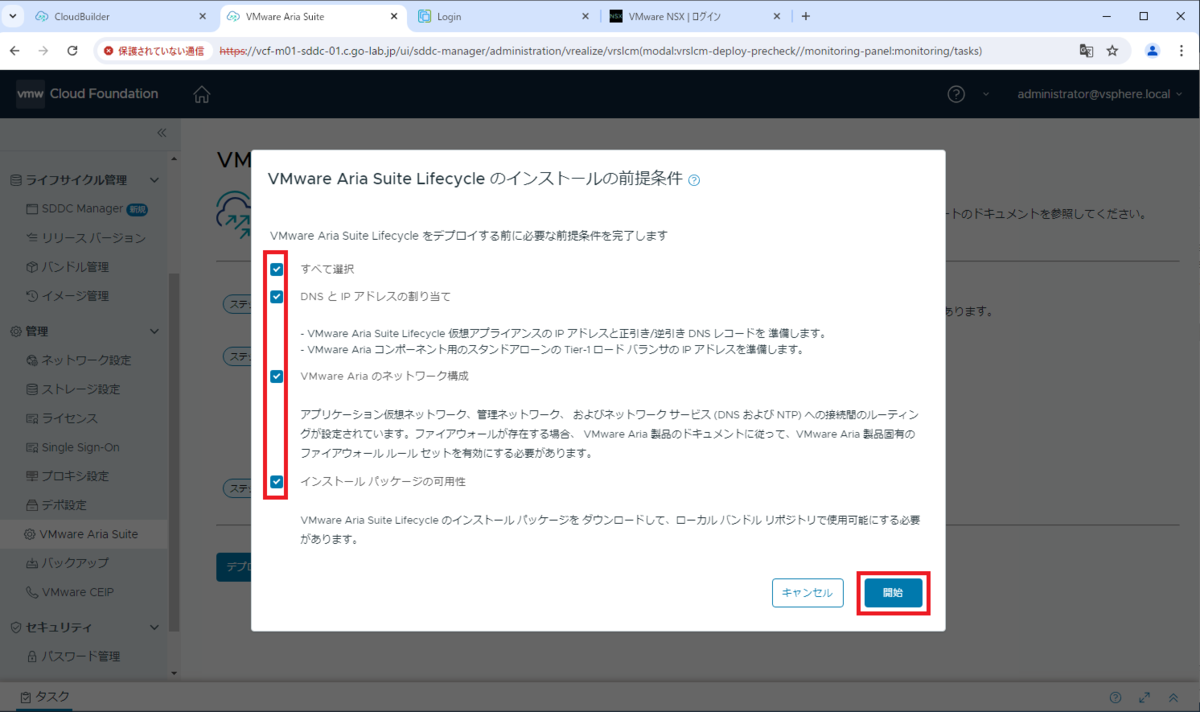Collapse the 管理 section chevron

tap(154, 331)
